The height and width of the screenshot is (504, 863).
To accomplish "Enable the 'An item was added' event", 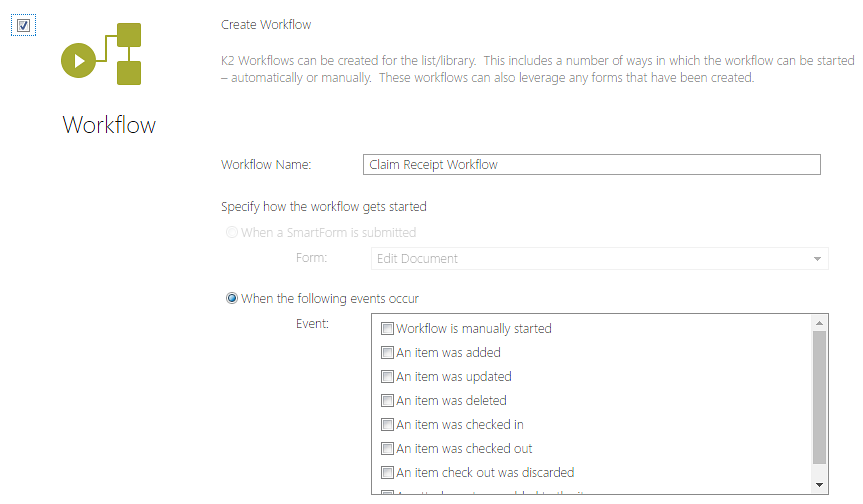I will pyautogui.click(x=388, y=353).
